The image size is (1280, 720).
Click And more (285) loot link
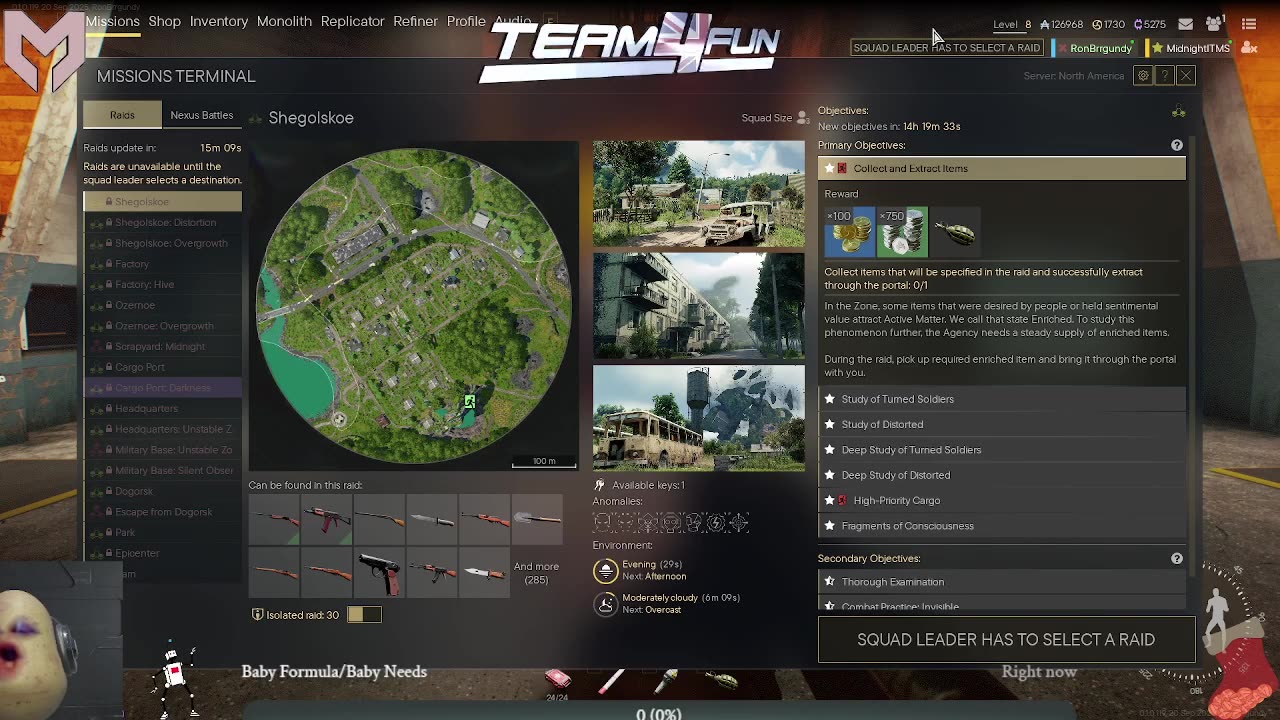(536, 573)
